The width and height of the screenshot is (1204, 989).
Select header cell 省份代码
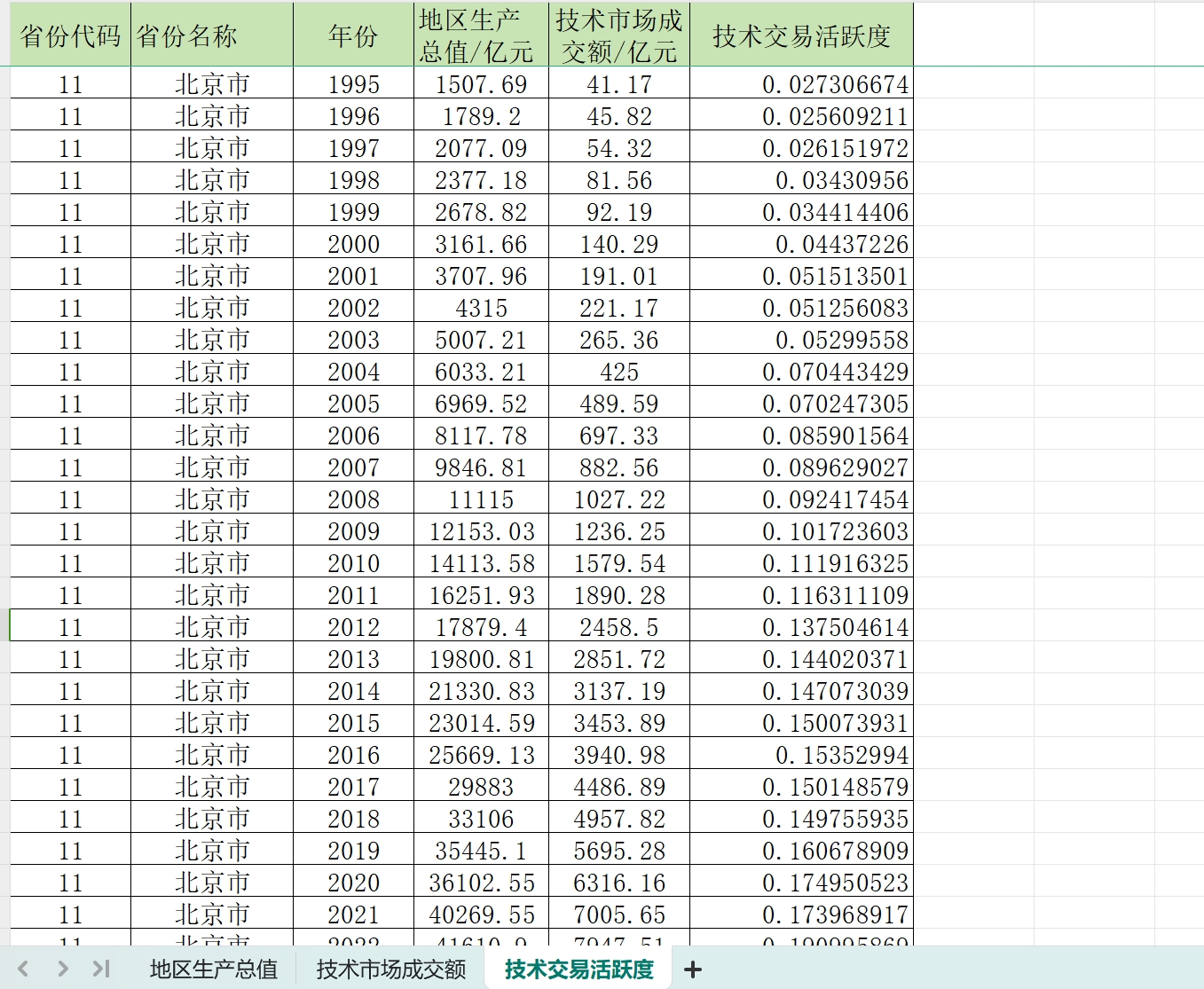click(70, 35)
